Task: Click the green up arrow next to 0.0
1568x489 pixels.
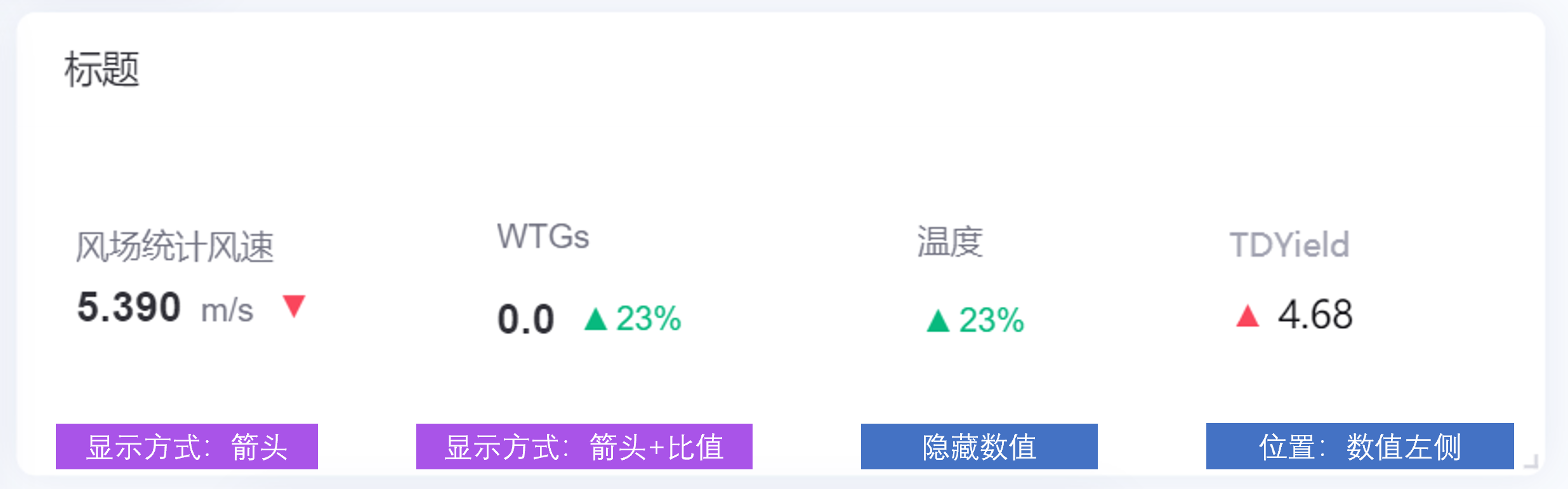Action: tap(596, 319)
